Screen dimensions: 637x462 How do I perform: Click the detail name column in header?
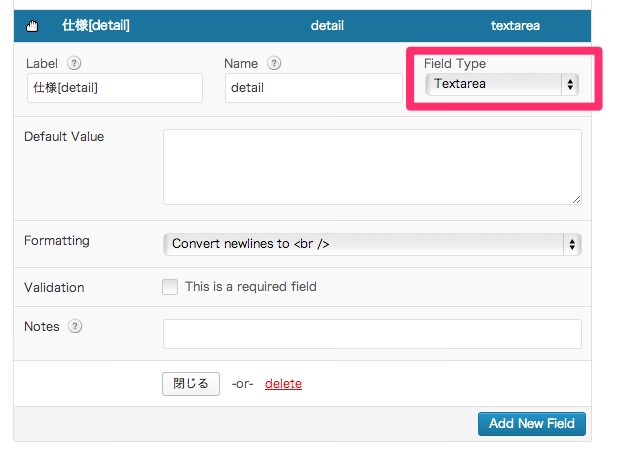[x=327, y=26]
